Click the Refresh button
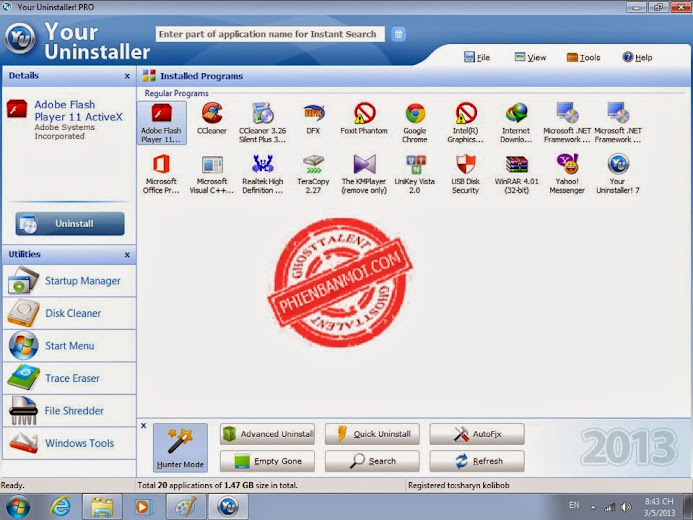Image resolution: width=693 pixels, height=520 pixels. pos(477,461)
